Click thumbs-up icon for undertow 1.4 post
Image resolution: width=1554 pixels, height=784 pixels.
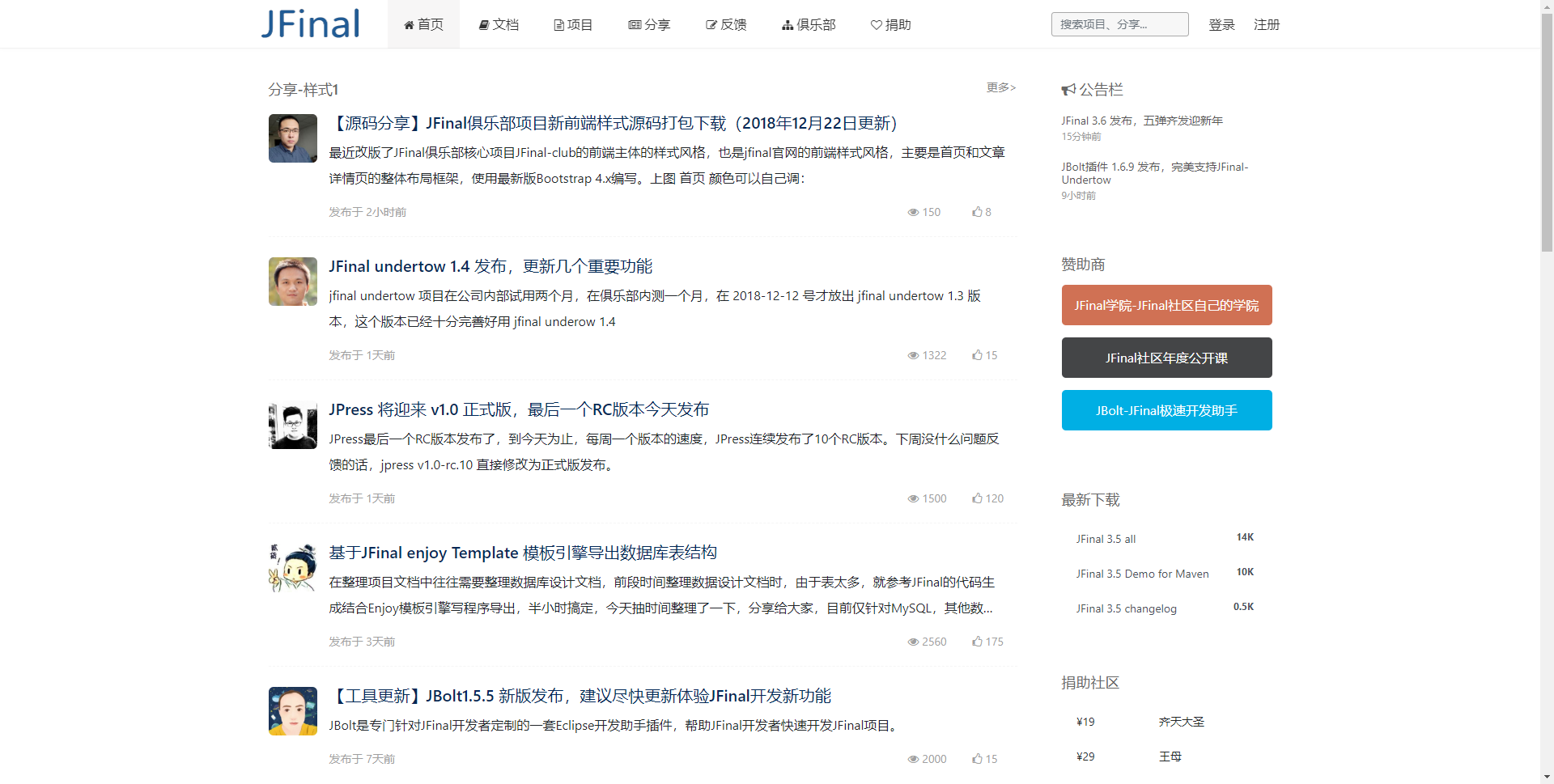pyautogui.click(x=977, y=355)
